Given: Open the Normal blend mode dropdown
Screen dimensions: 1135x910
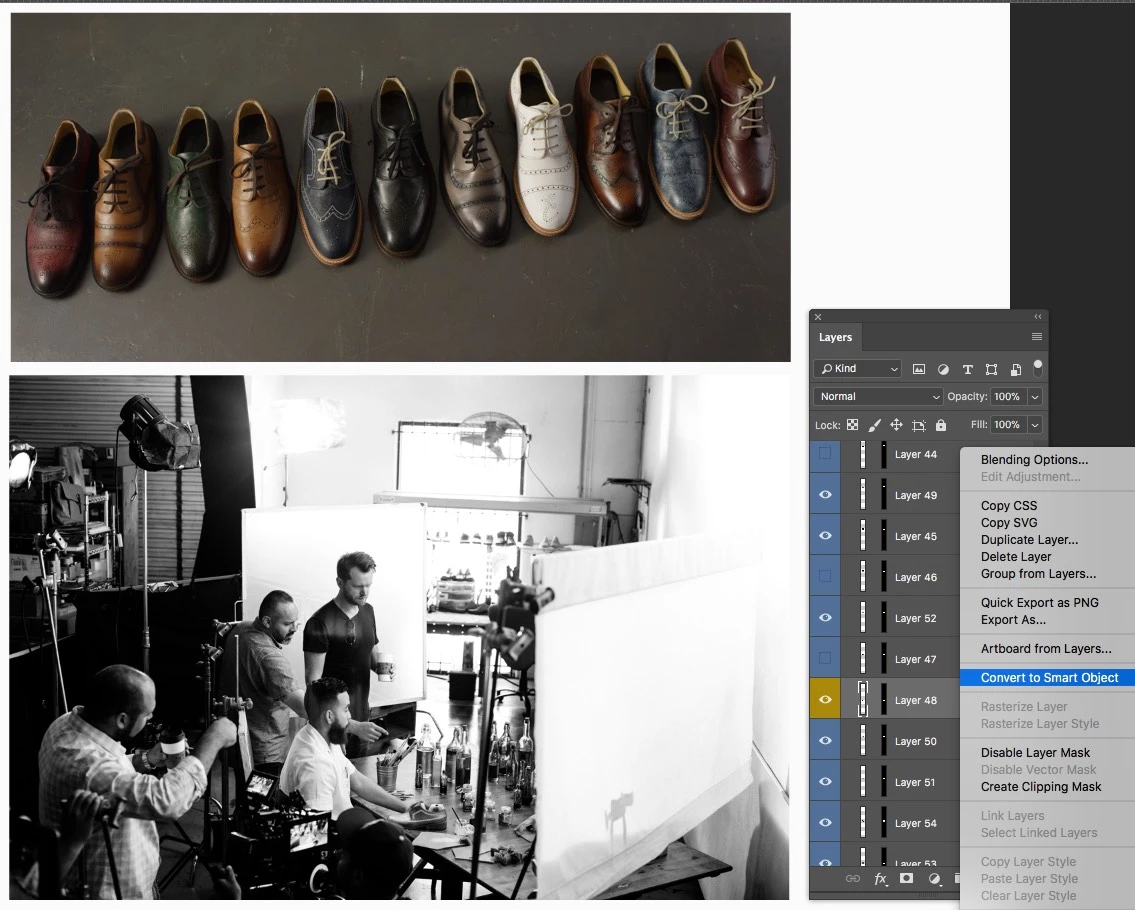Looking at the screenshot, I should (878, 397).
